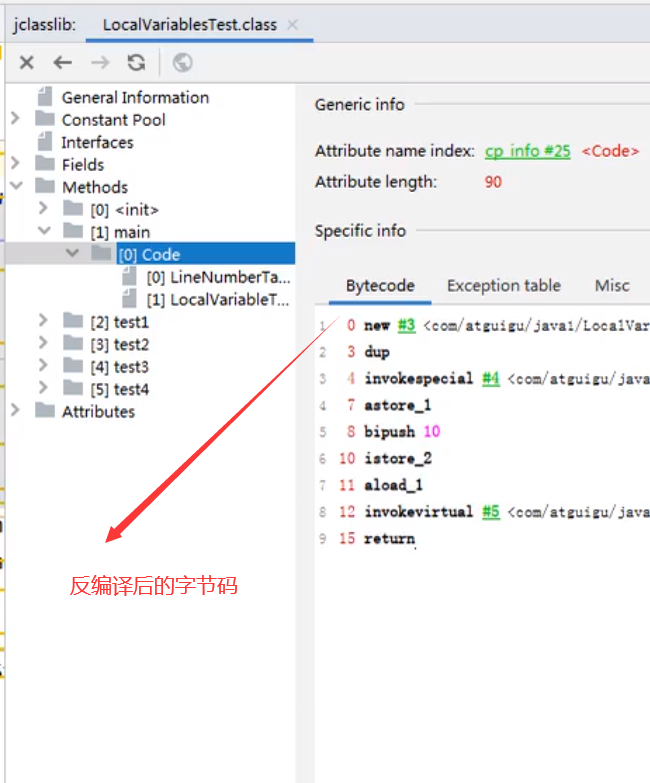The height and width of the screenshot is (783, 650).
Task: Collapse the Methods node
Action: coord(16,186)
